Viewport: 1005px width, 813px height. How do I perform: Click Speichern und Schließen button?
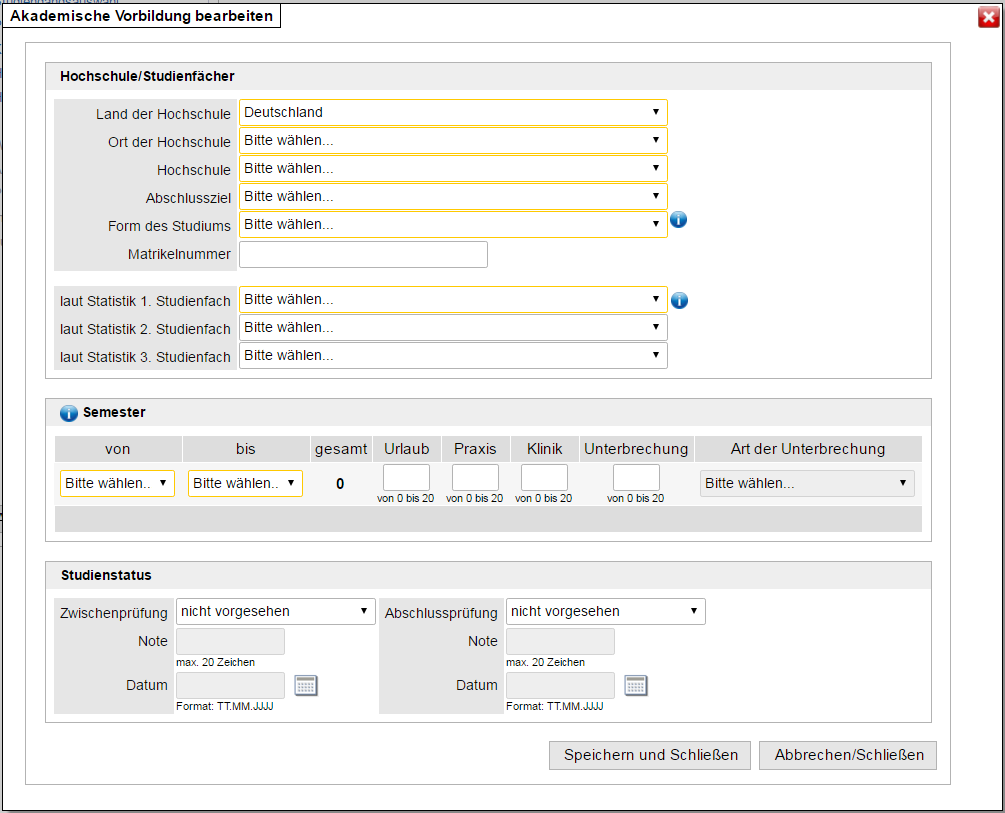tap(650, 755)
